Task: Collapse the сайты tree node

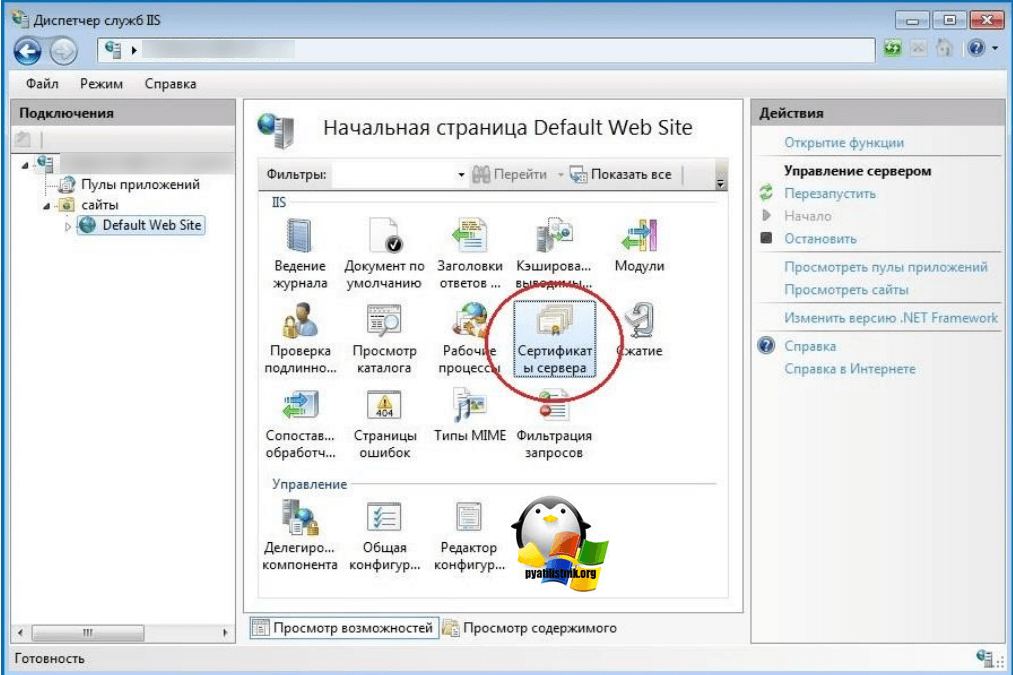Action: tap(45, 205)
